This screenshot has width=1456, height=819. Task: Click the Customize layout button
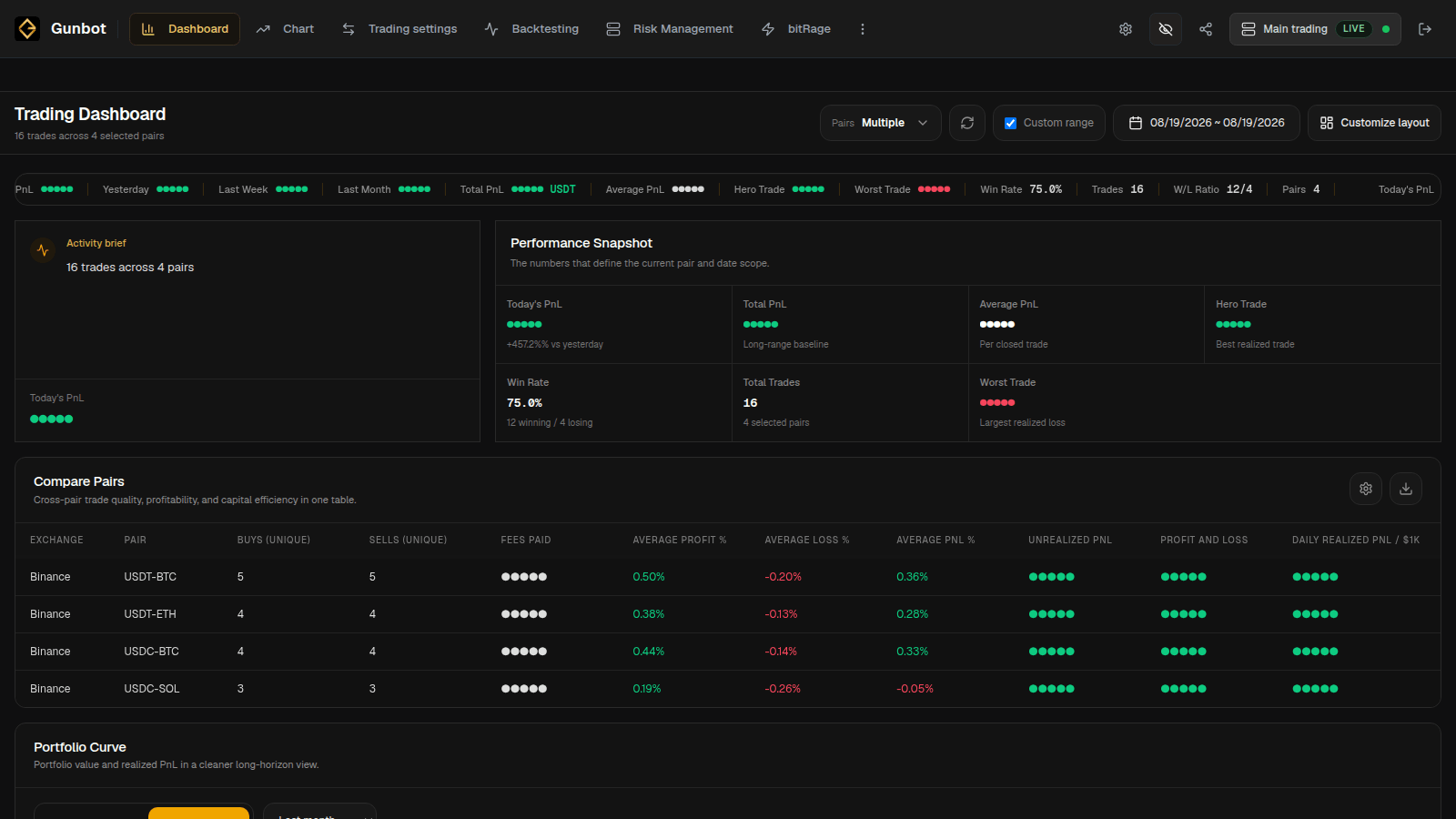(x=1374, y=123)
